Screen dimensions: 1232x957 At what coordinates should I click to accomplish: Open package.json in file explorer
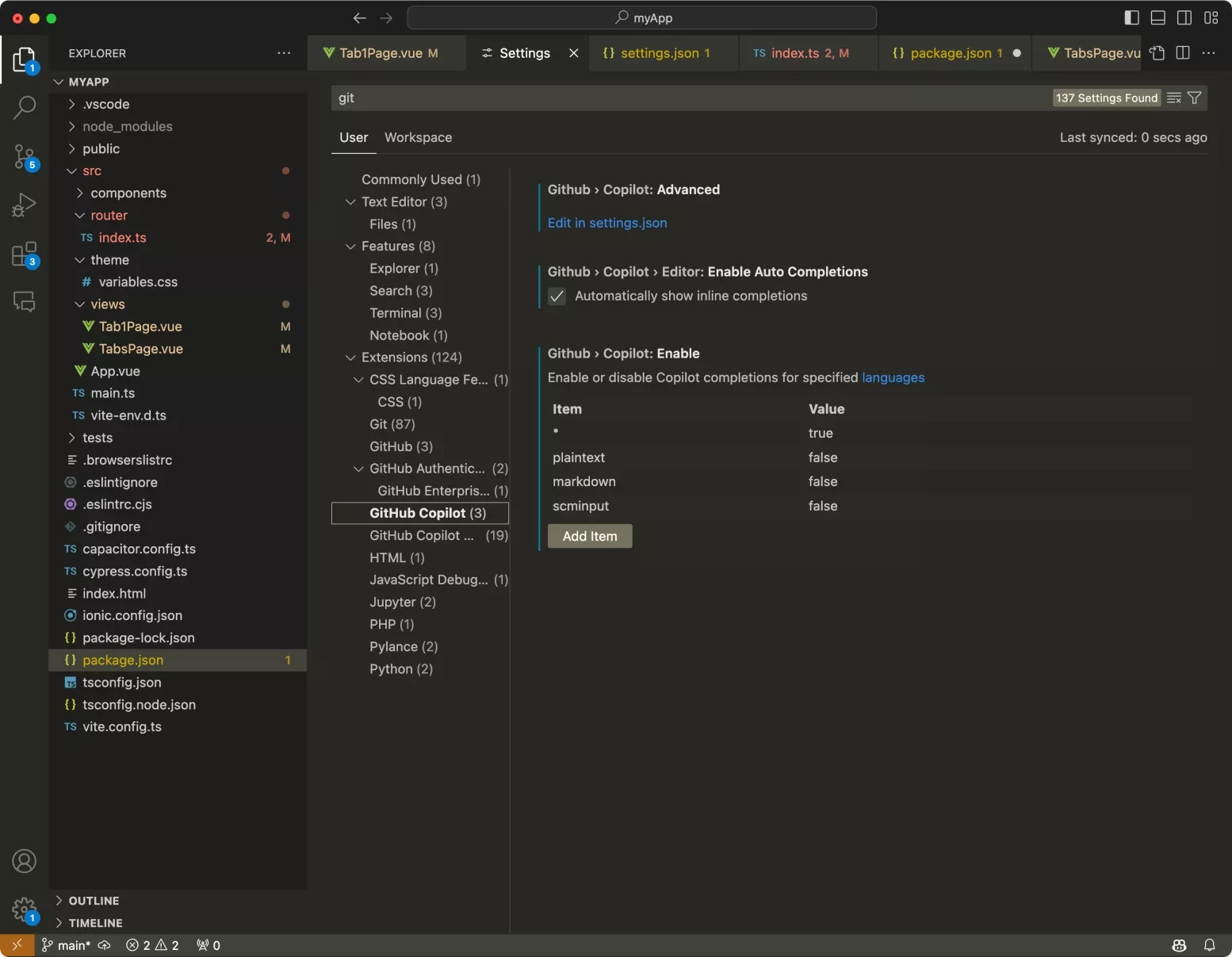coord(178,660)
